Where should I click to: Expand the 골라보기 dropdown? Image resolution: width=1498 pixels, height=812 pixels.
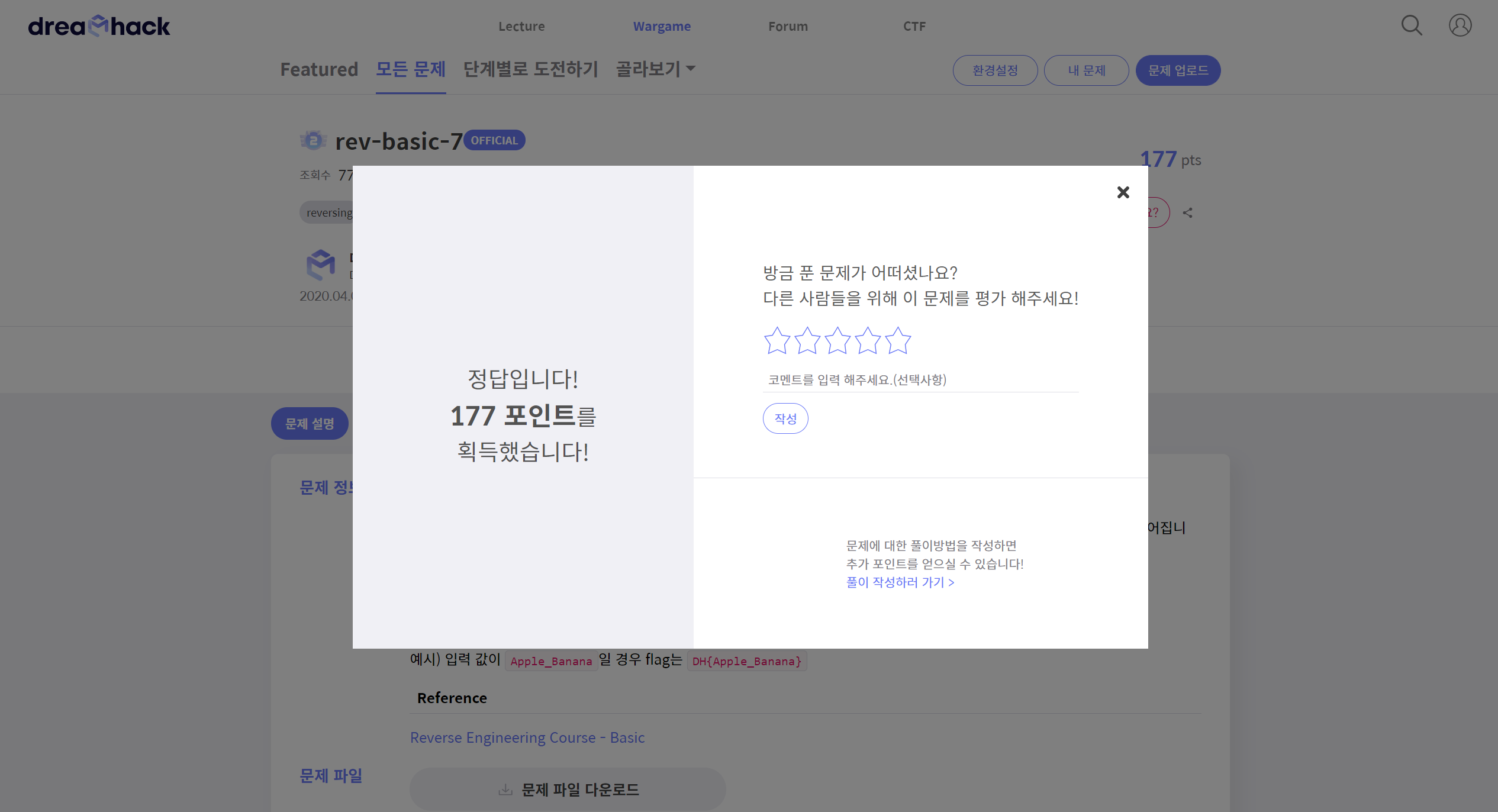(x=656, y=69)
